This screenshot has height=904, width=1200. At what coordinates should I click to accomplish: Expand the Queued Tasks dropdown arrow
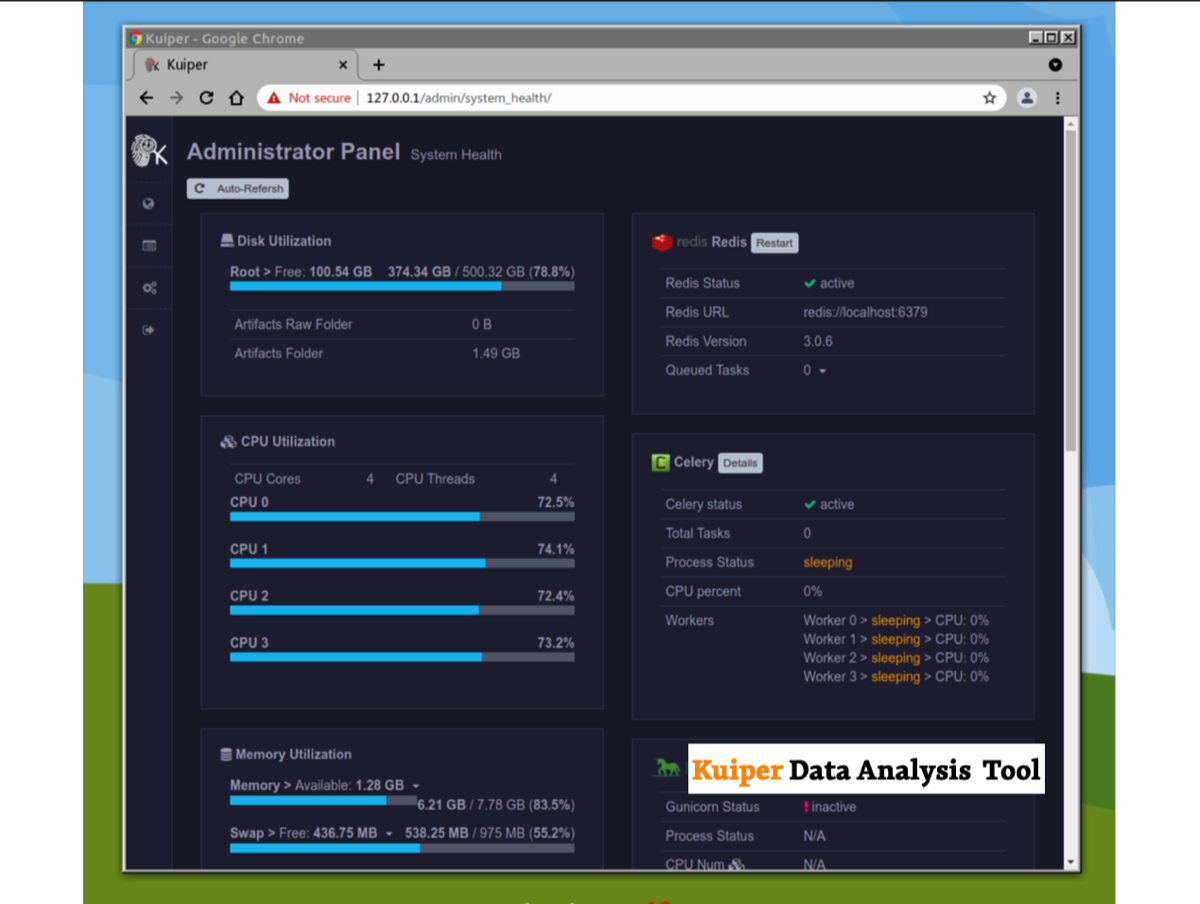[x=822, y=371]
